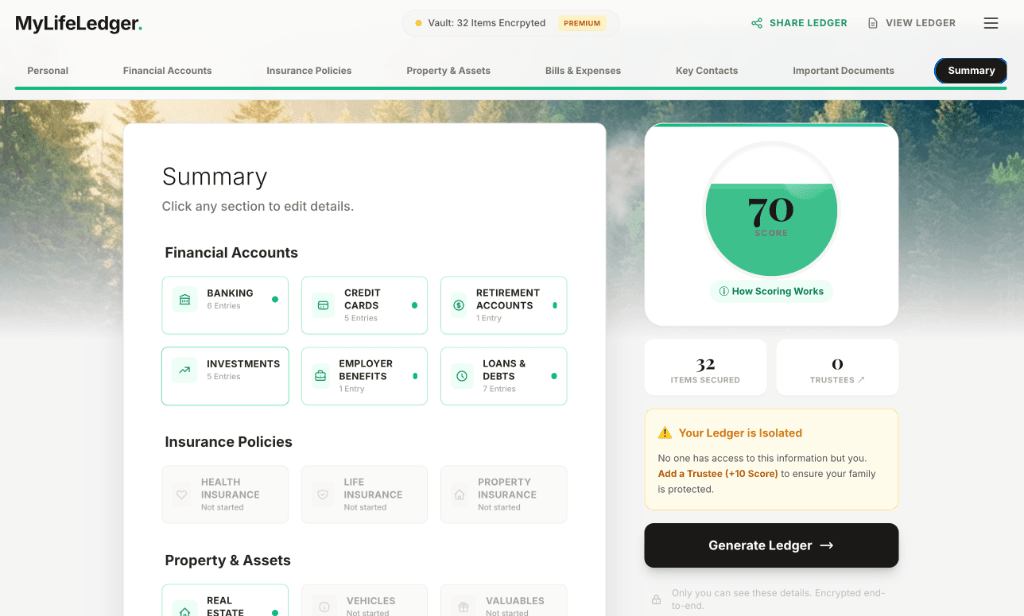Click the Vault 32 Items Encrypted pill

(x=505, y=22)
